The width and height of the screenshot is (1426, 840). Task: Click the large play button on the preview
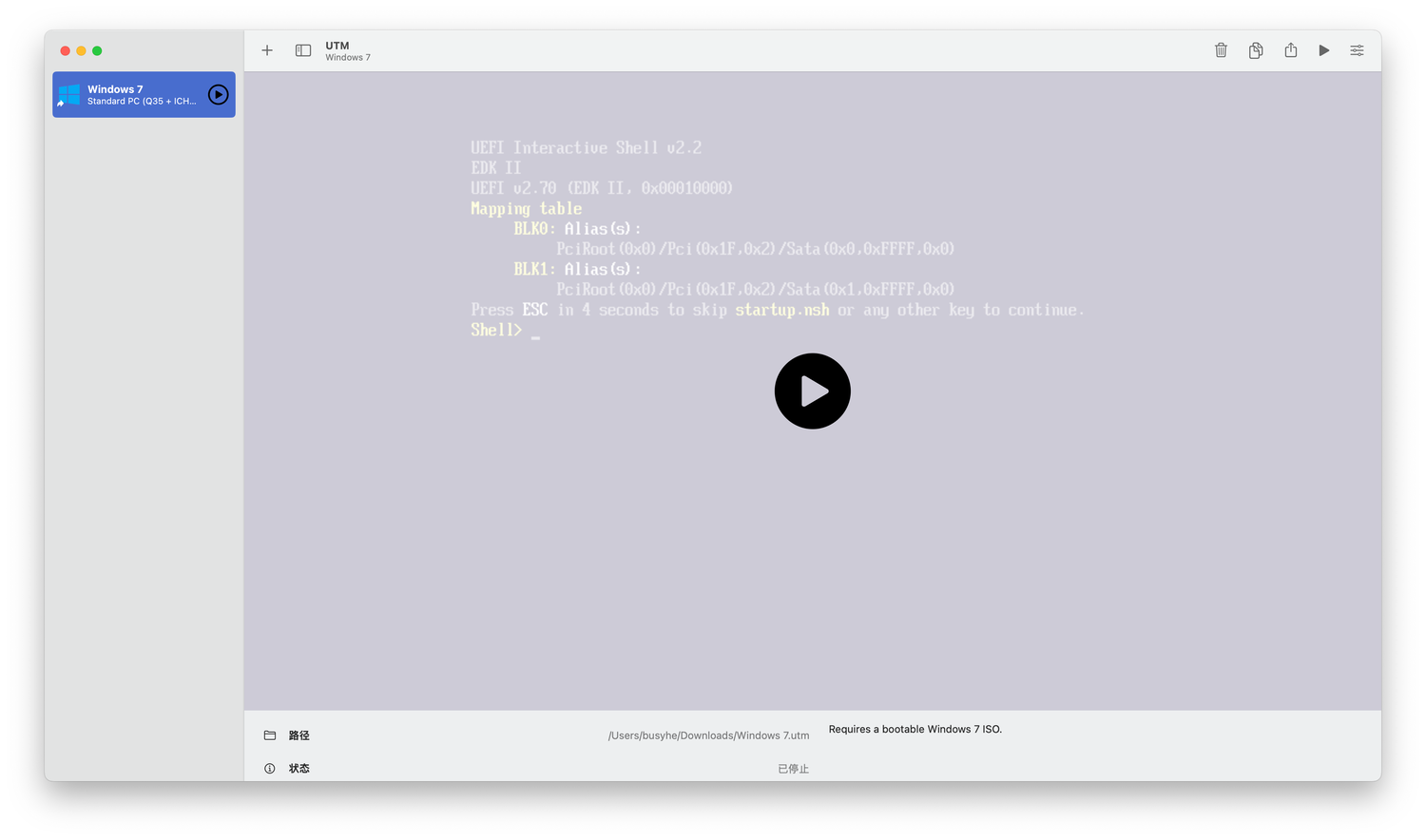point(812,391)
